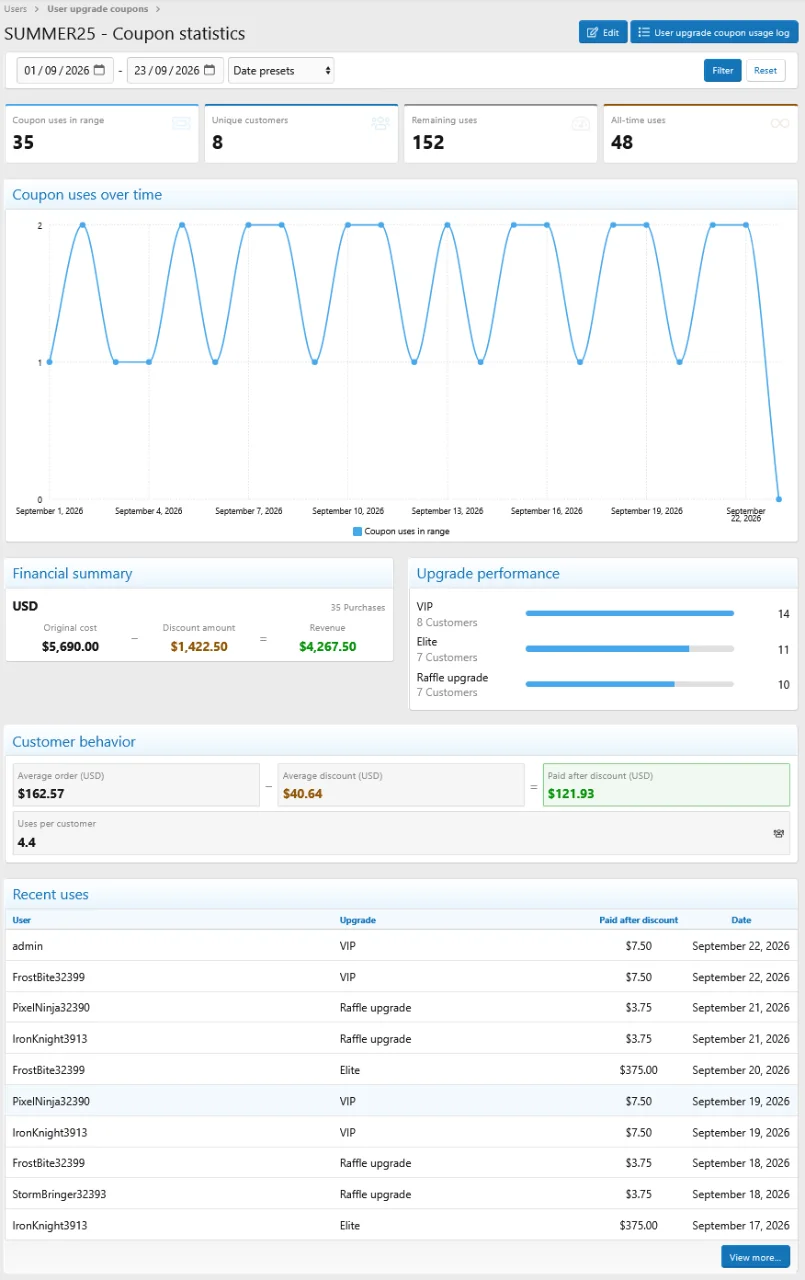Sort Recent uses by the User column header
This screenshot has height=1280, width=805.
(x=22, y=920)
